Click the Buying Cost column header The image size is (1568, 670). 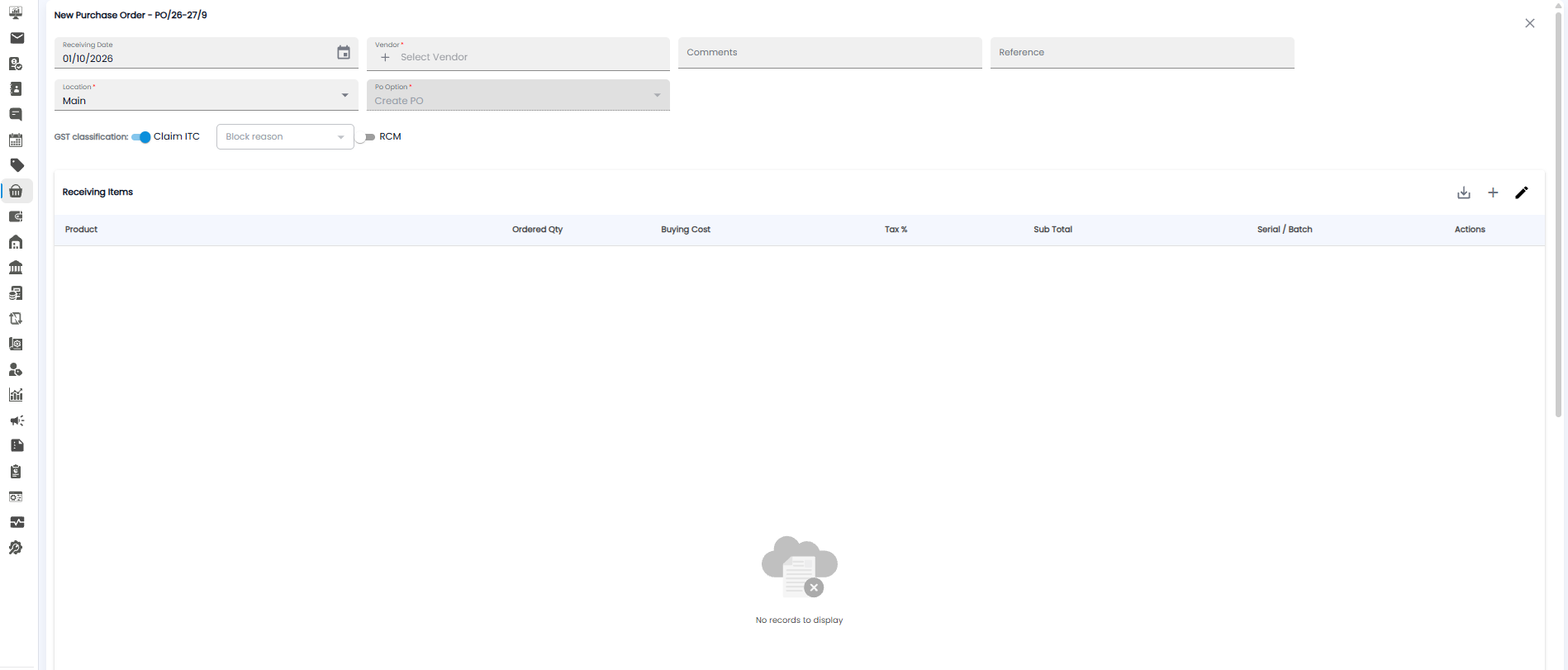pos(686,230)
